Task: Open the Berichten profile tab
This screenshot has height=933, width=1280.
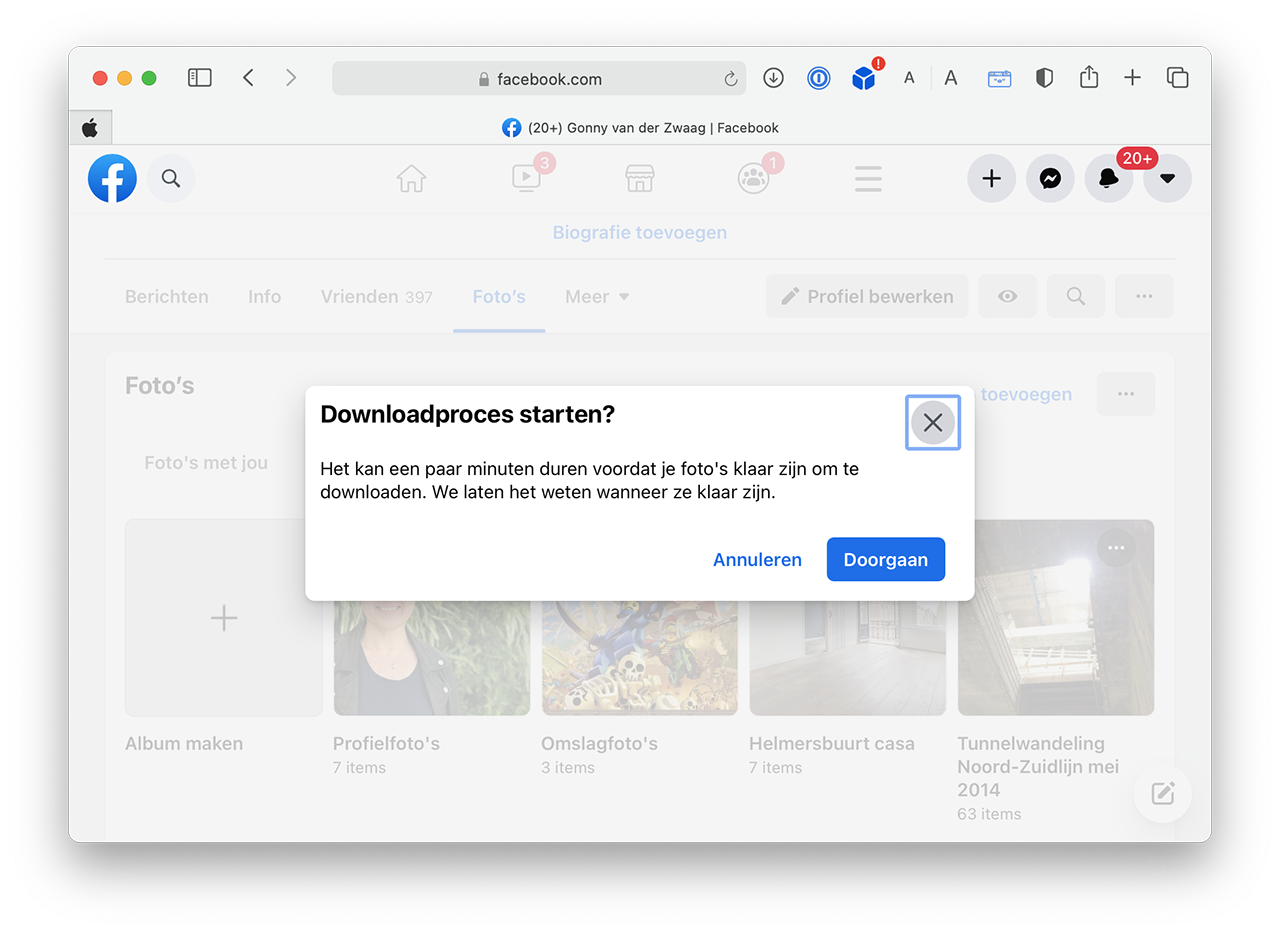Action: coord(167,297)
